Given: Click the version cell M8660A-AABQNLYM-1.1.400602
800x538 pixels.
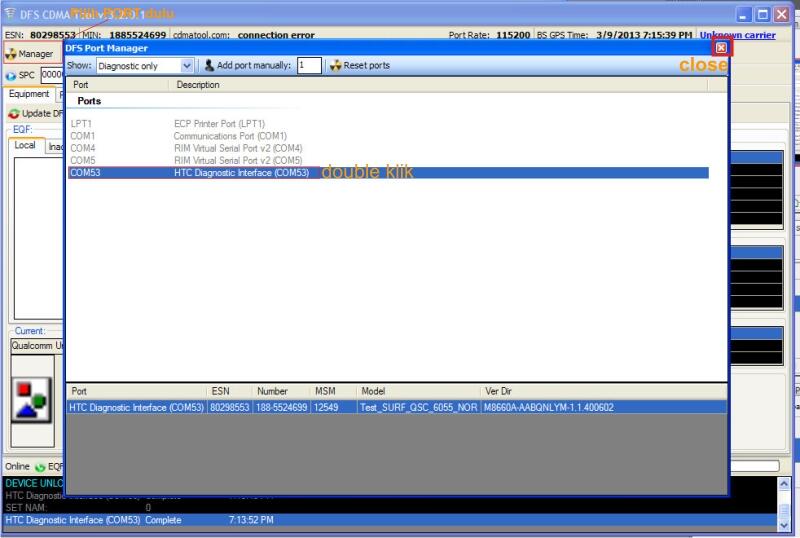Looking at the screenshot, I should [x=548, y=407].
